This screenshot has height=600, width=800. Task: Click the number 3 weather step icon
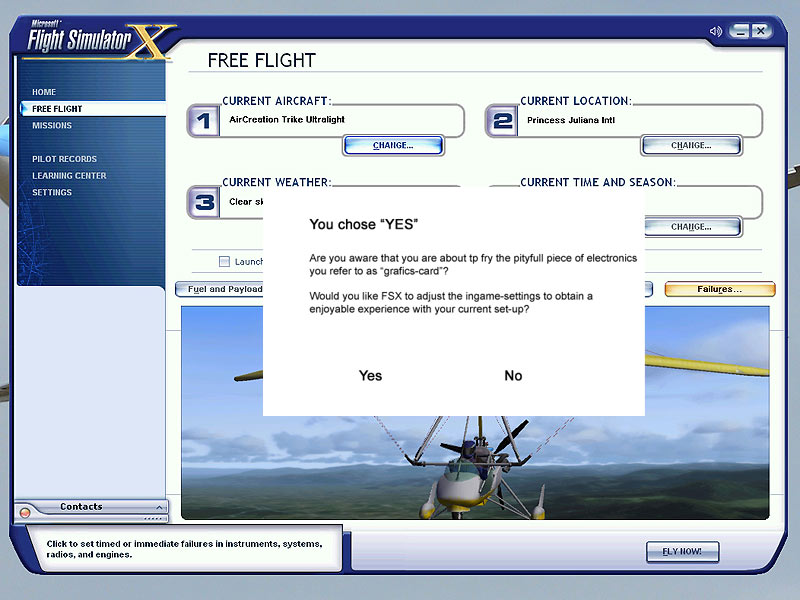click(x=203, y=203)
